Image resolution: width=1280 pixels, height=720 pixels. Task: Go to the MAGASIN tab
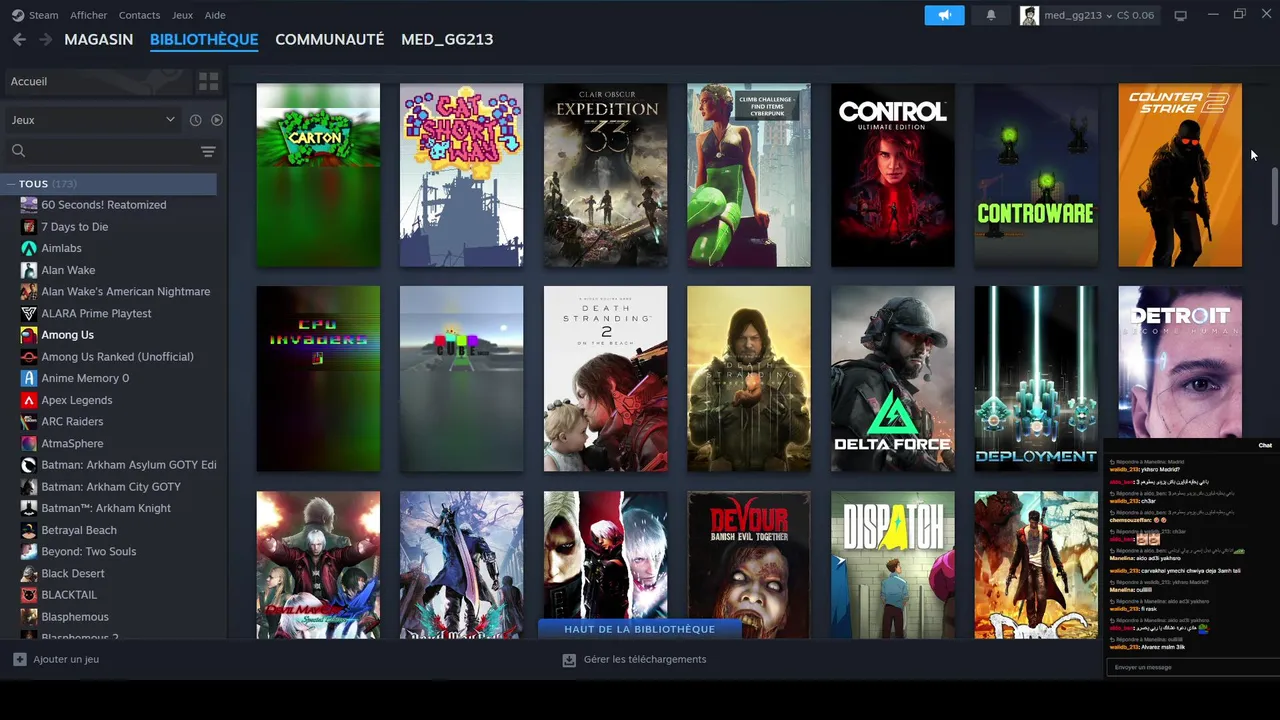(99, 39)
